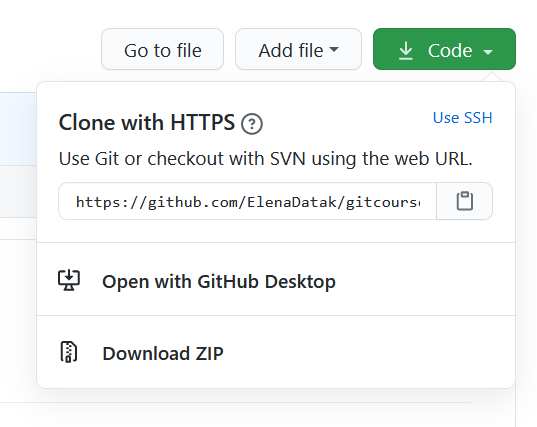Click the Clone with HTTPS heading

147,122
